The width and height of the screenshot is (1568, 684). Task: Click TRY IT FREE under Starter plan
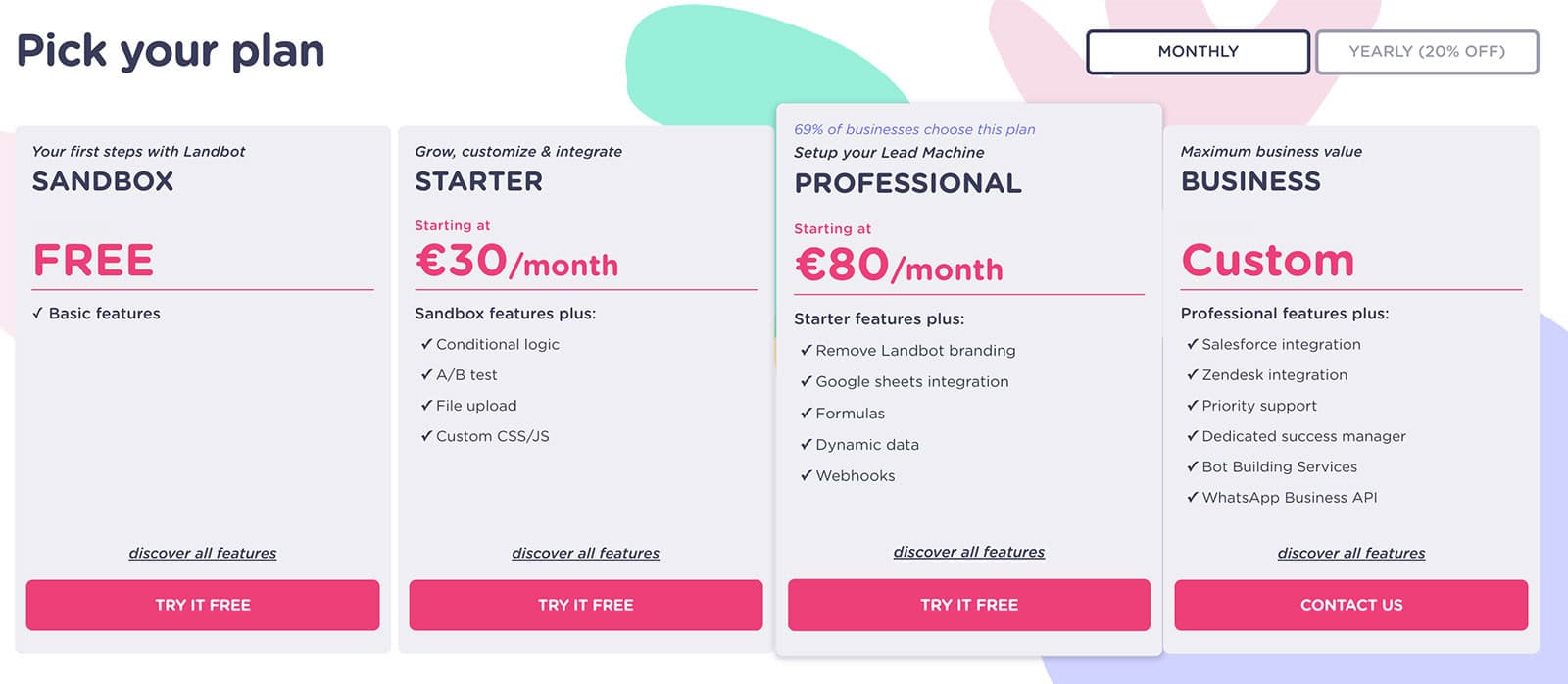pyautogui.click(x=586, y=605)
